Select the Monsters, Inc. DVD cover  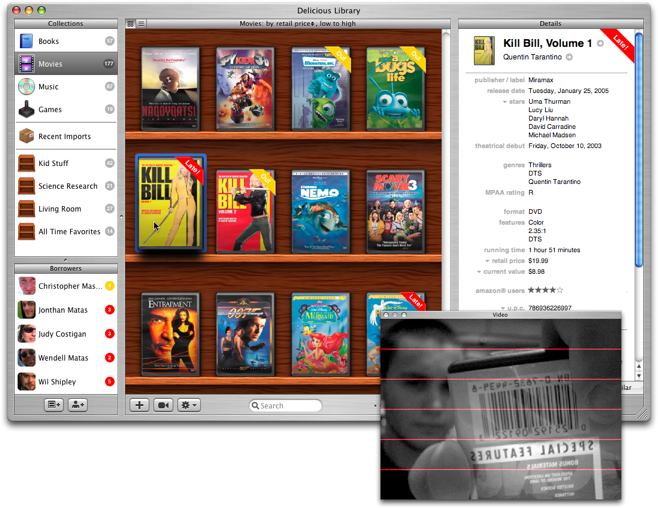point(321,89)
